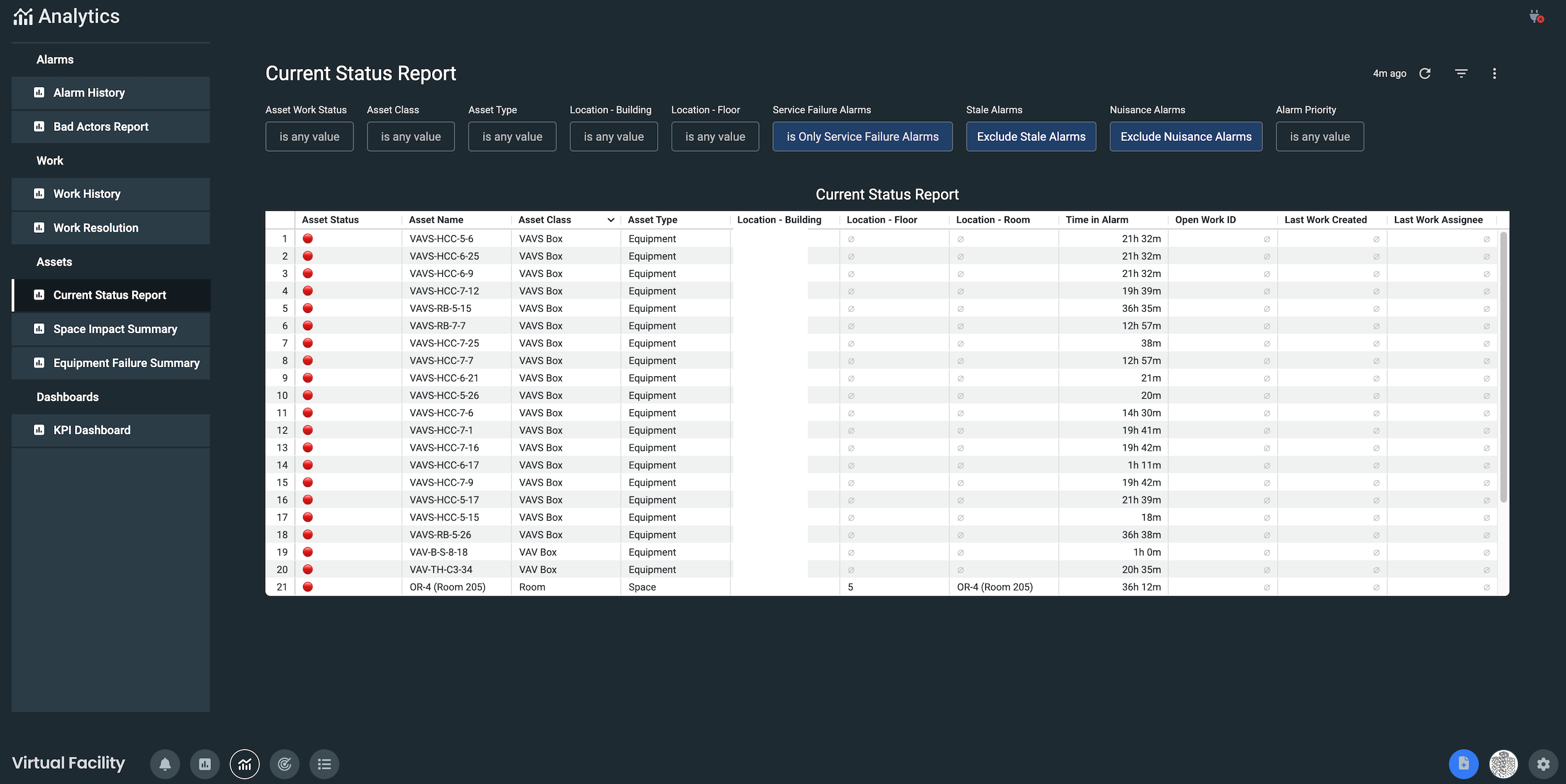Viewport: 1566px width, 784px height.
Task: Click the Asset Class column sort arrow
Action: 610,220
